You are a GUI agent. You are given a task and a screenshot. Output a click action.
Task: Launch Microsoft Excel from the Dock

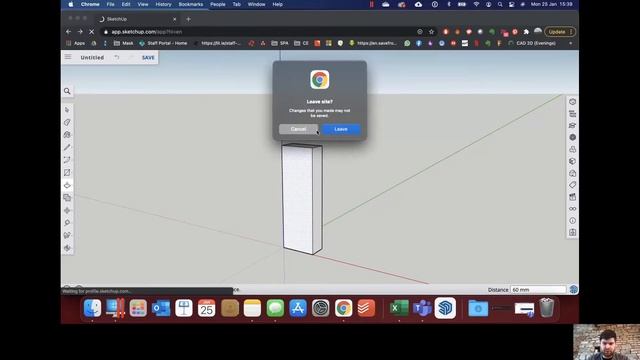(x=399, y=308)
